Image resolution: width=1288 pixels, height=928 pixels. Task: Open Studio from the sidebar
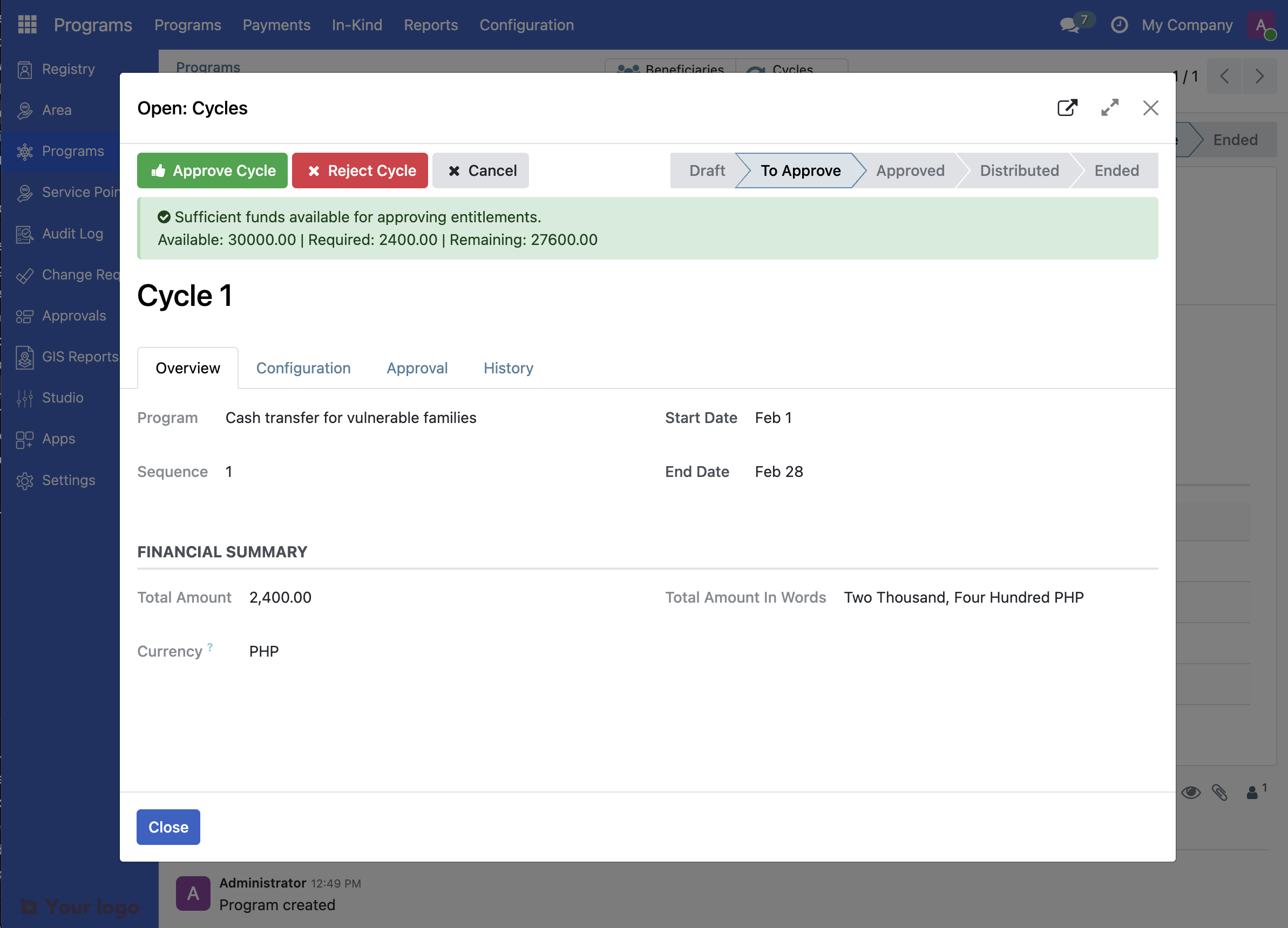(63, 397)
